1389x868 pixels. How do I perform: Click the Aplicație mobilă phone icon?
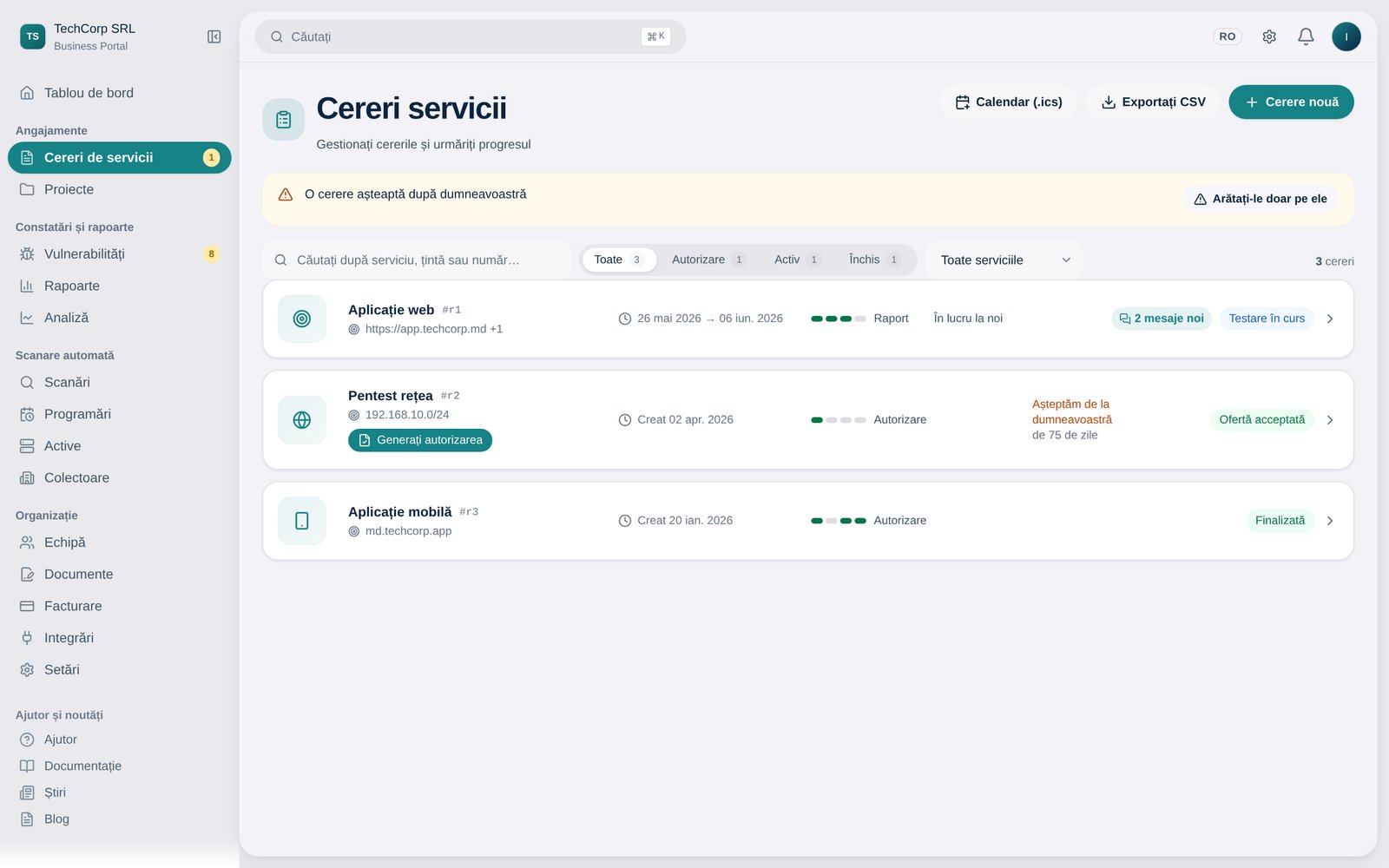(x=302, y=521)
